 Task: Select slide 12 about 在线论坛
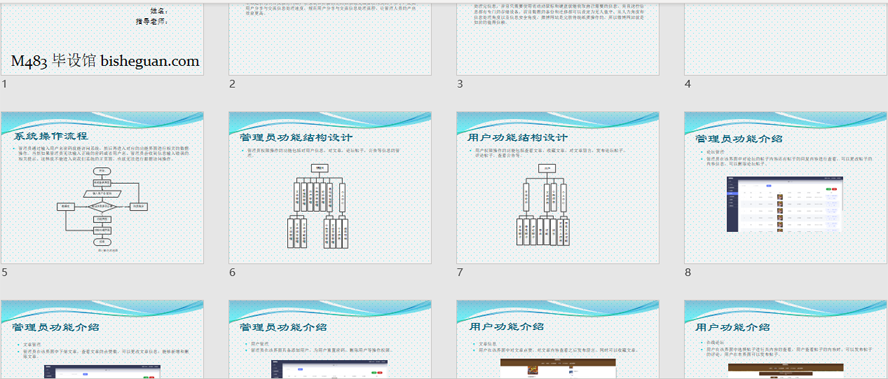(786, 339)
